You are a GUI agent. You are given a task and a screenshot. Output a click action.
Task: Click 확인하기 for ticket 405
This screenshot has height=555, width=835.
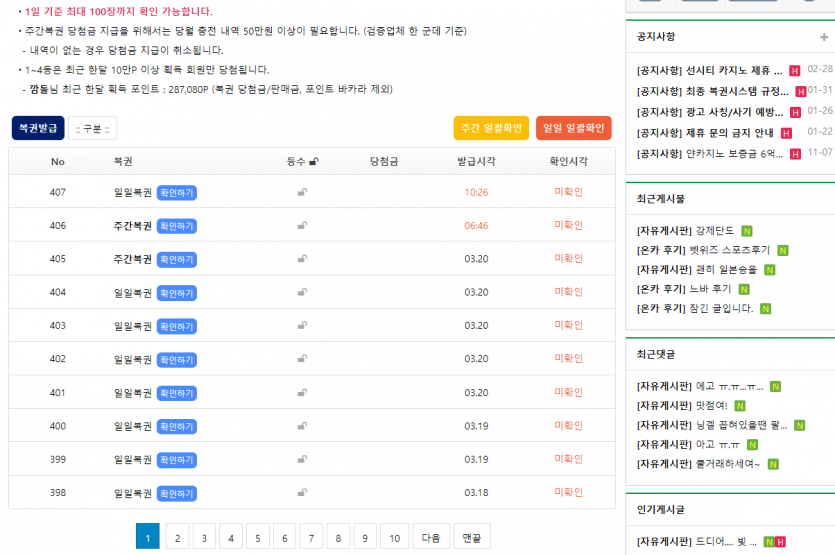(177, 259)
